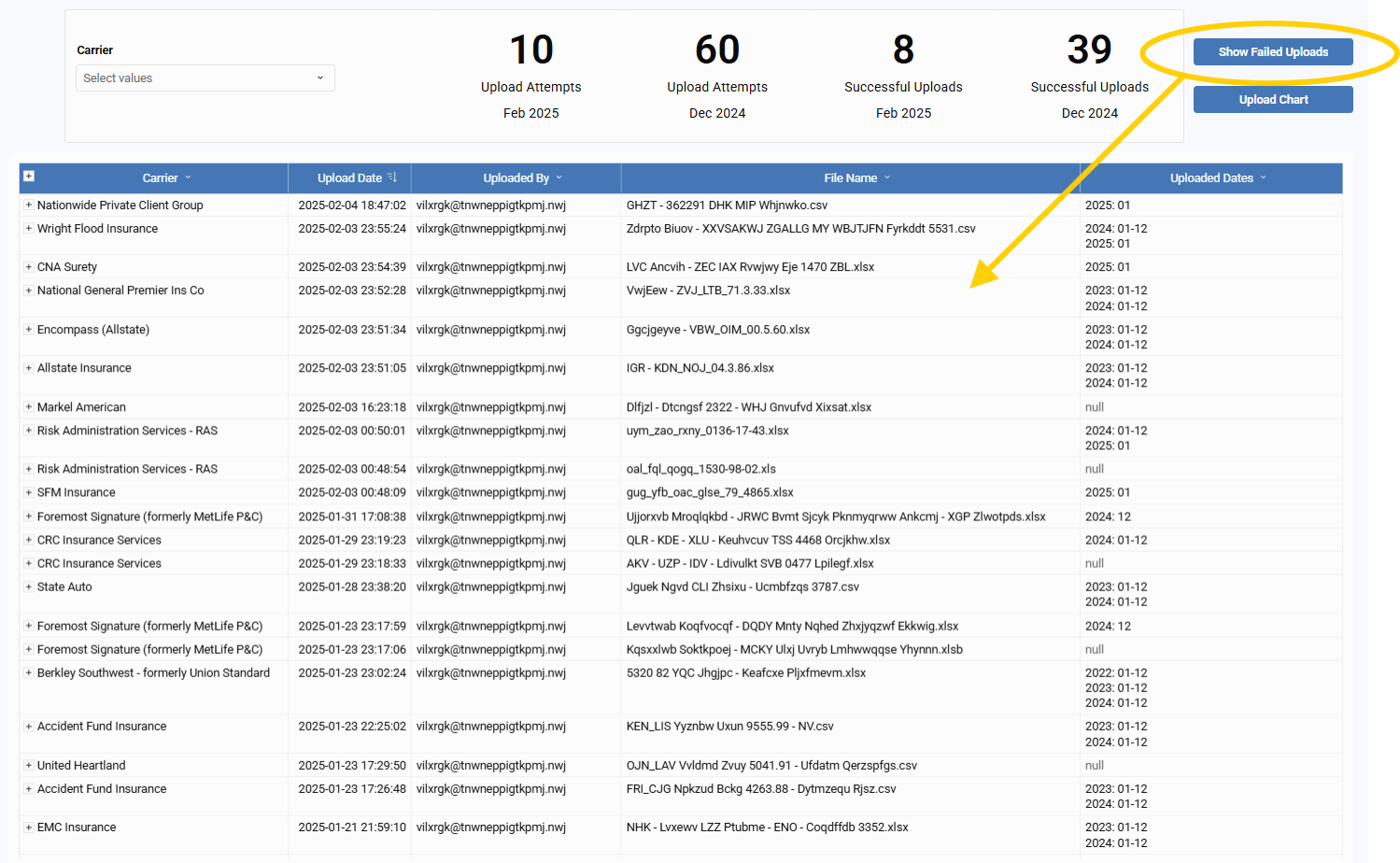
Task: Click upload date '2025-02-04 18:47:02'
Action: pyautogui.click(x=352, y=205)
